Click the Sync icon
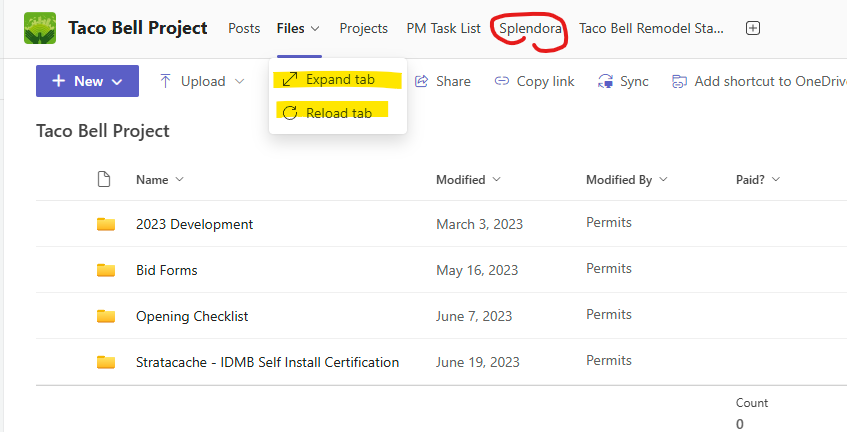 [605, 82]
